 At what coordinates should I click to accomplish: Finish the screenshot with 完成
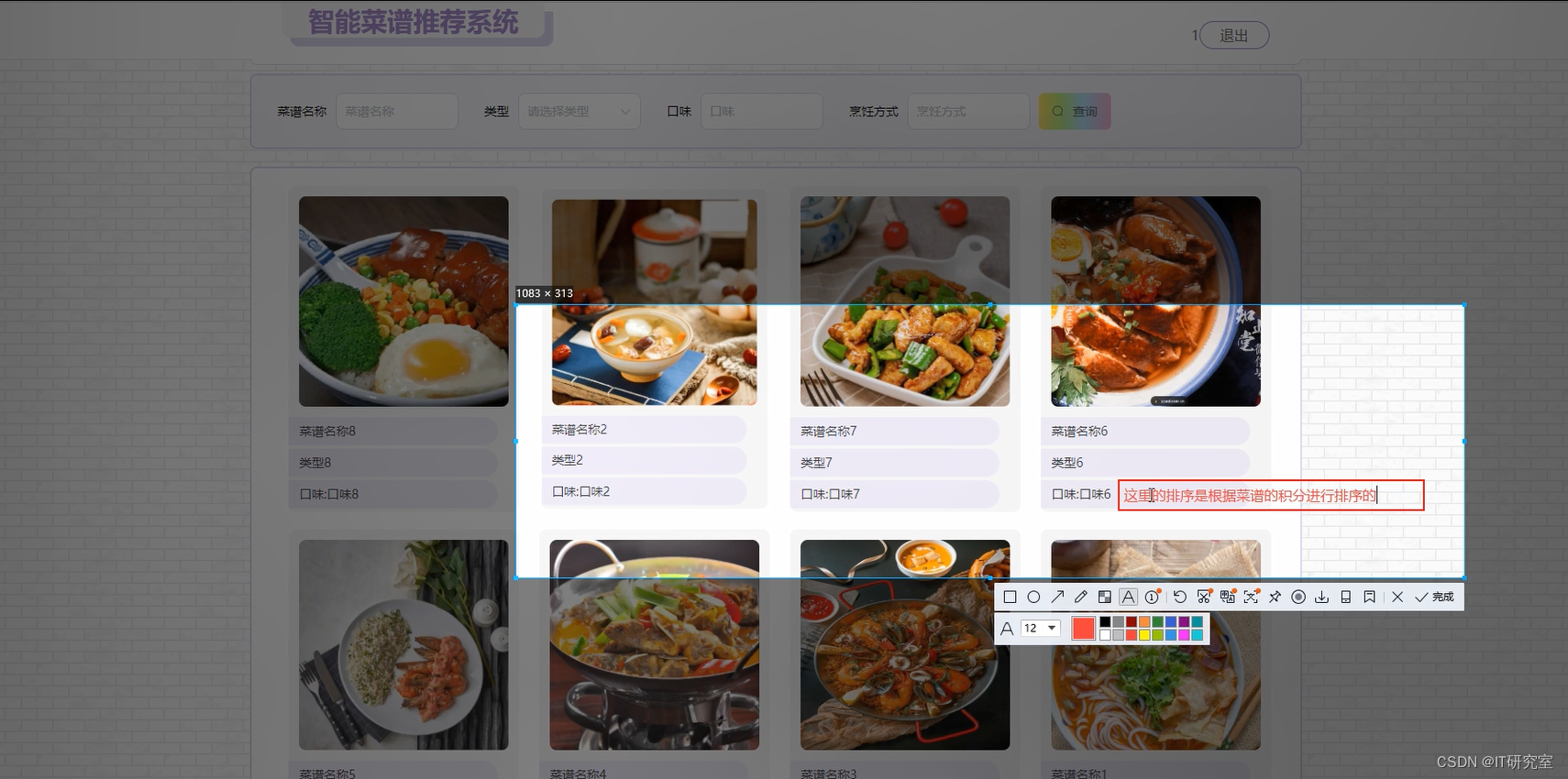(x=1435, y=597)
